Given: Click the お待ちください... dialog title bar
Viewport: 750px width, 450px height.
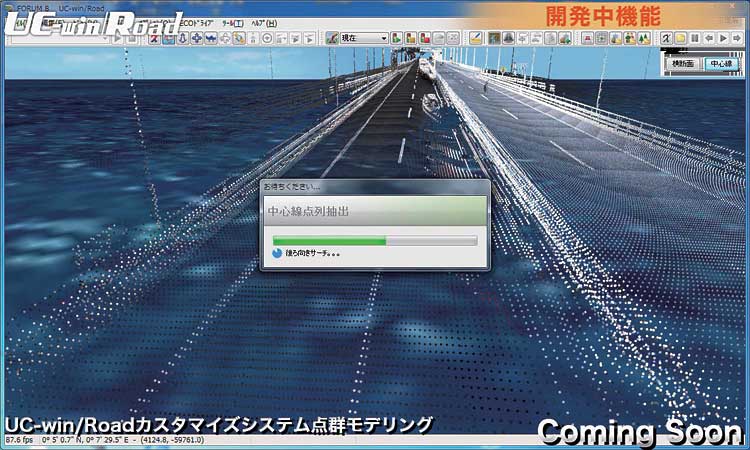Looking at the screenshot, I should [x=375, y=187].
